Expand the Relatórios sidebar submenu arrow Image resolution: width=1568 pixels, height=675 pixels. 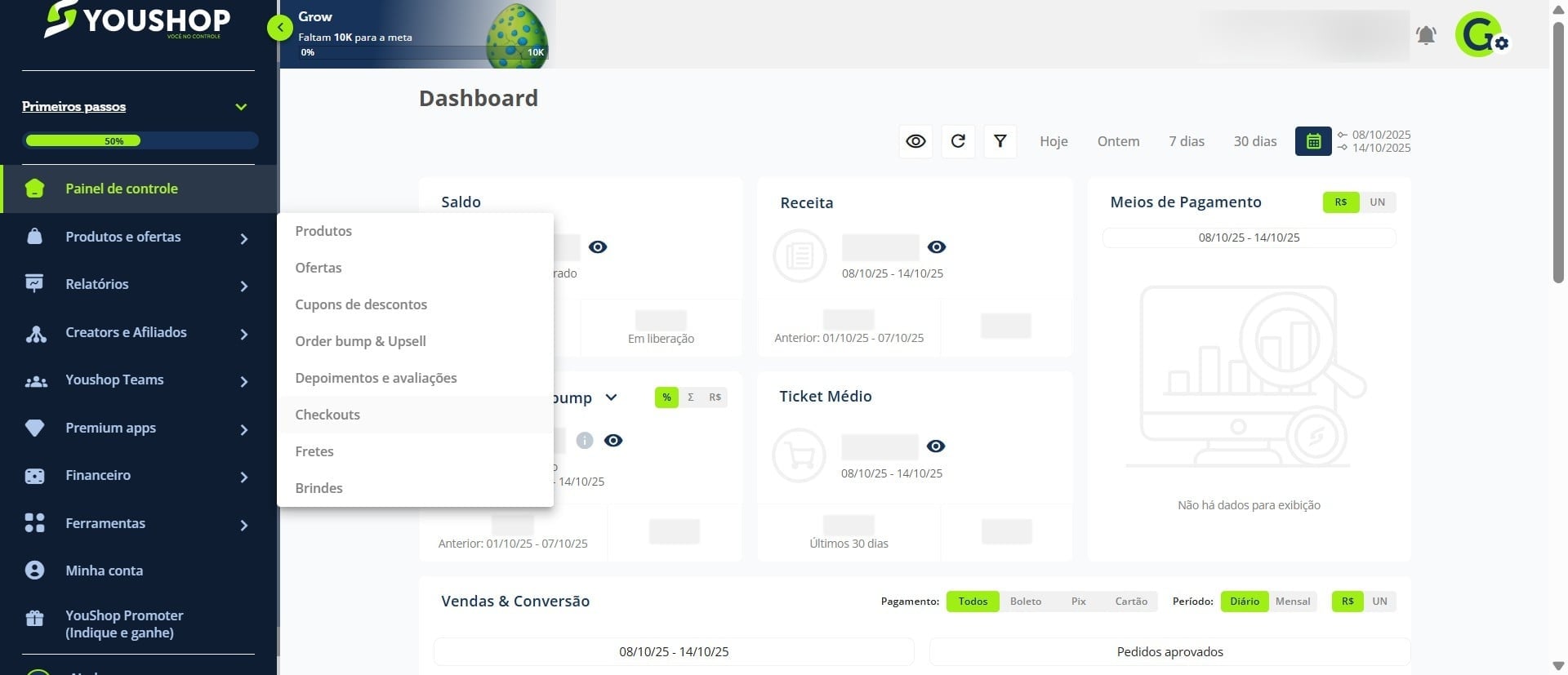coord(244,286)
